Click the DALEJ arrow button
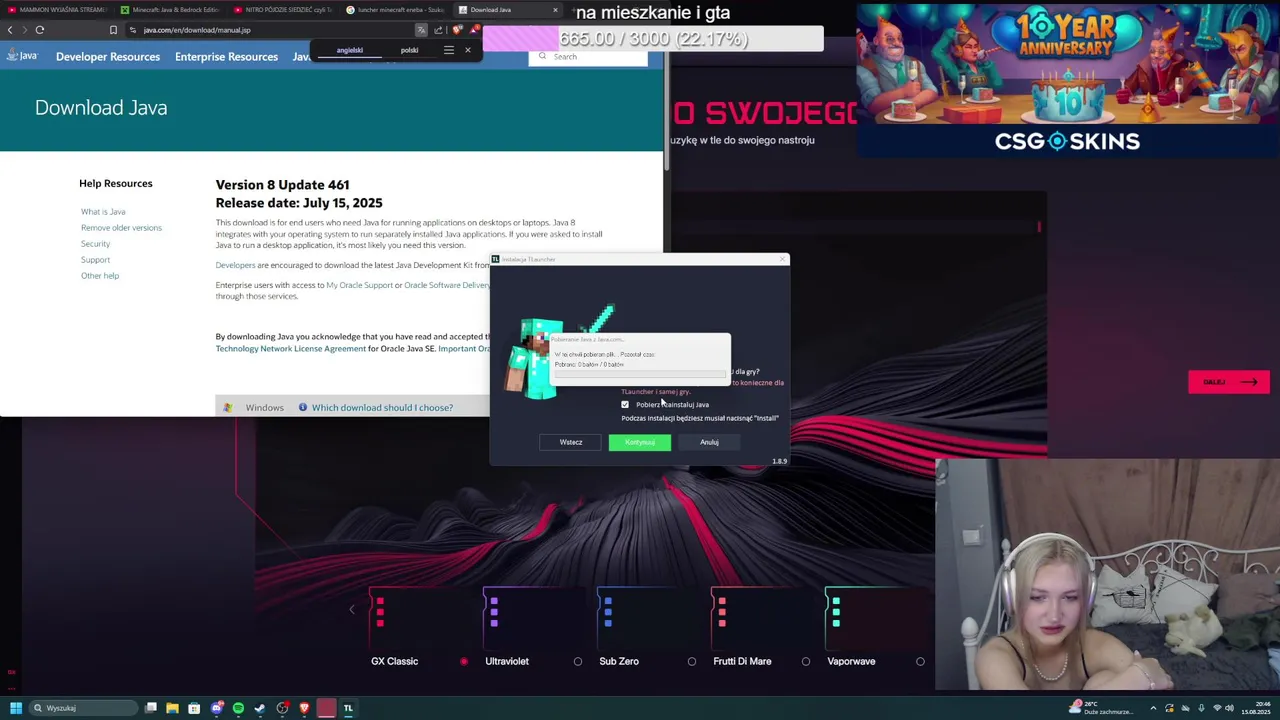The image size is (1280, 720). [x=1229, y=382]
